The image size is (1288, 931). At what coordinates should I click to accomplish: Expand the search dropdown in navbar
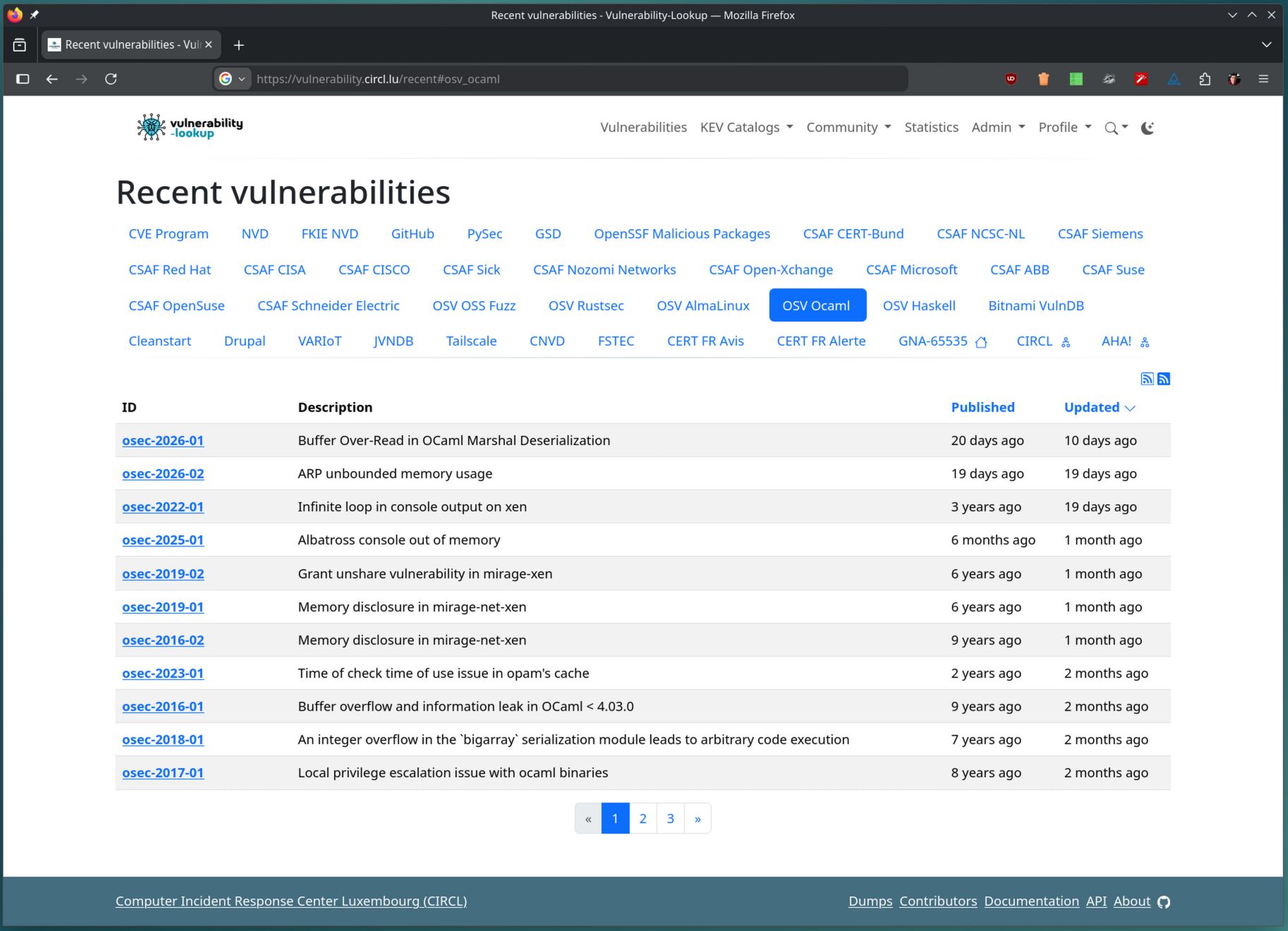[x=1116, y=128]
